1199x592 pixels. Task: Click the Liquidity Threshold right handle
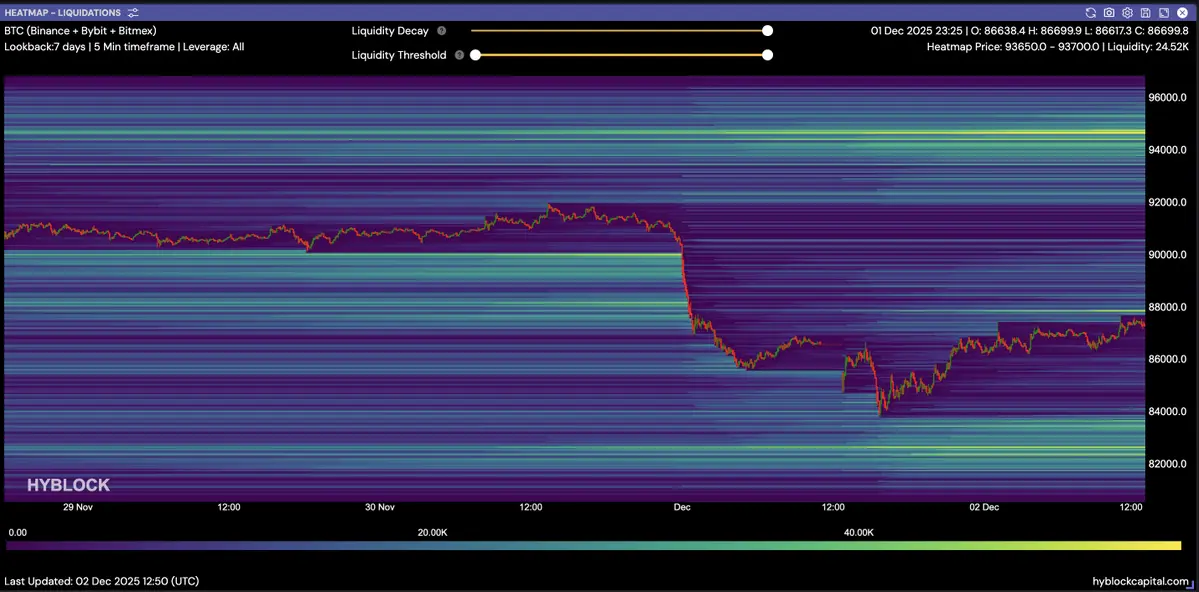point(767,55)
